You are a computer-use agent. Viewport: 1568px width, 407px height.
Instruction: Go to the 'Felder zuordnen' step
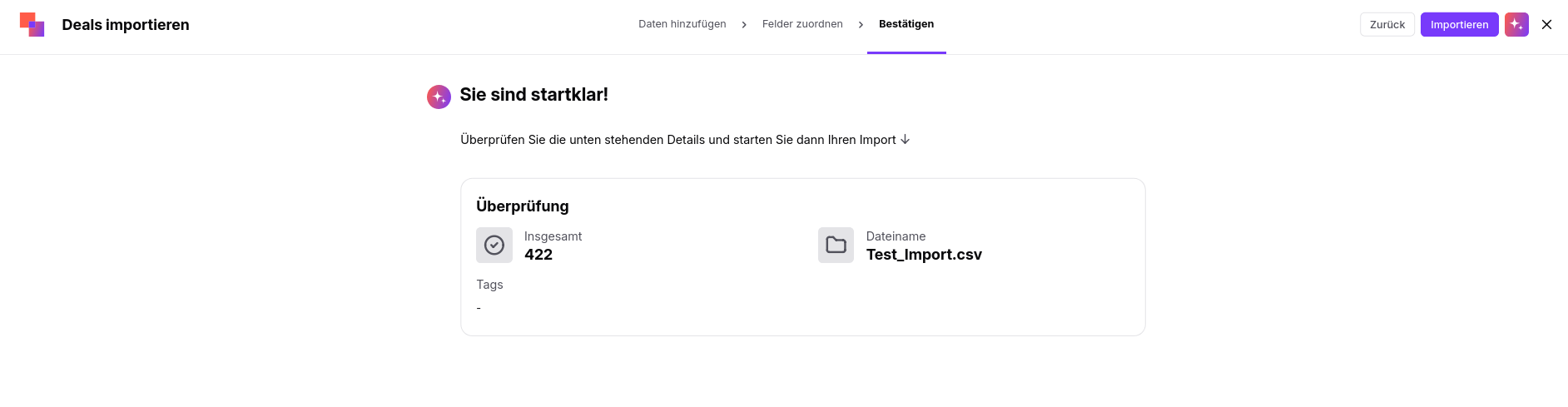coord(802,24)
